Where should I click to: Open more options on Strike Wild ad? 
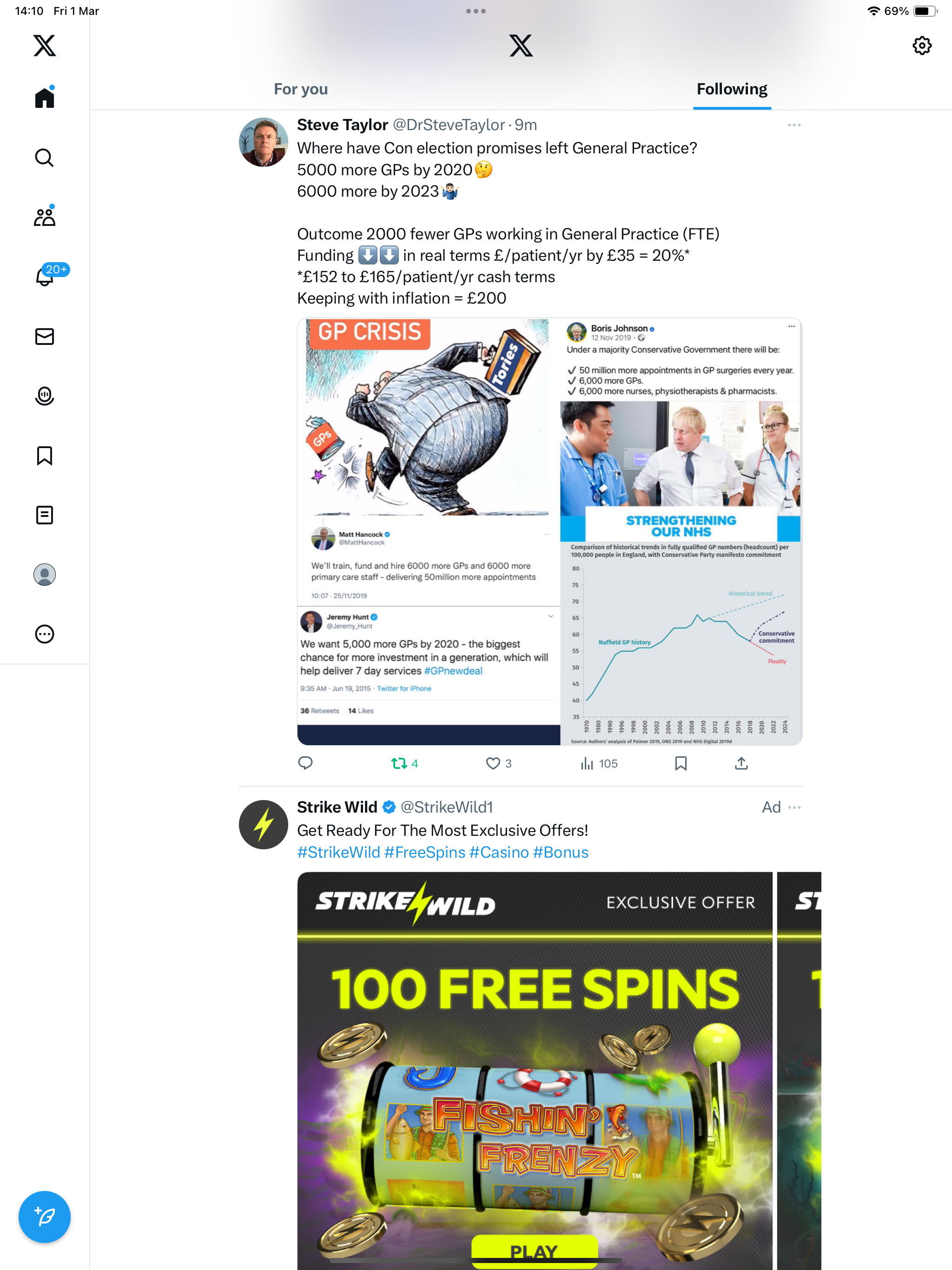795,807
